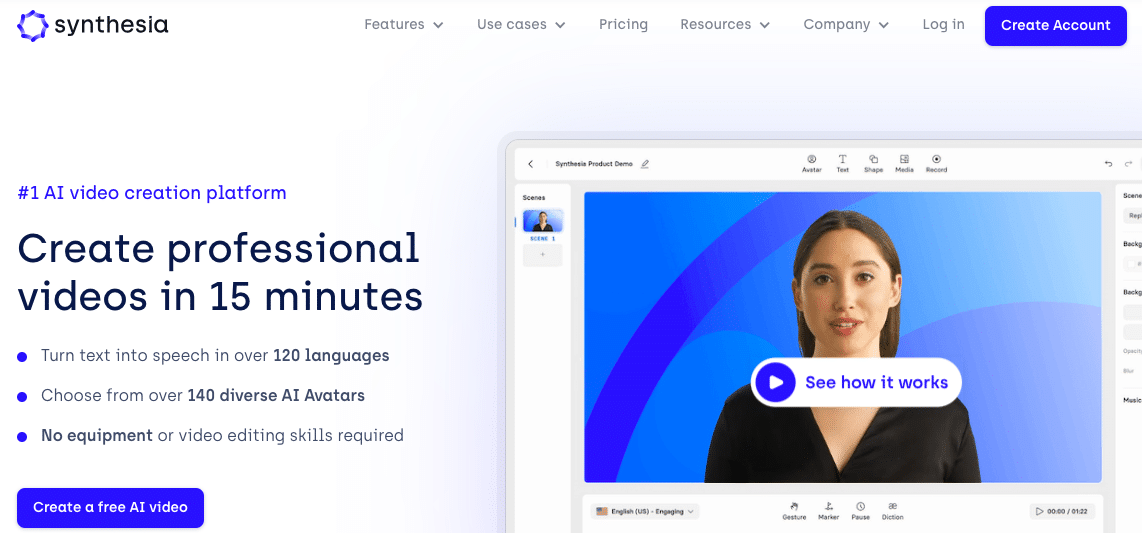Click the See how it works play button
Screen dimensions: 1142x533
click(856, 382)
